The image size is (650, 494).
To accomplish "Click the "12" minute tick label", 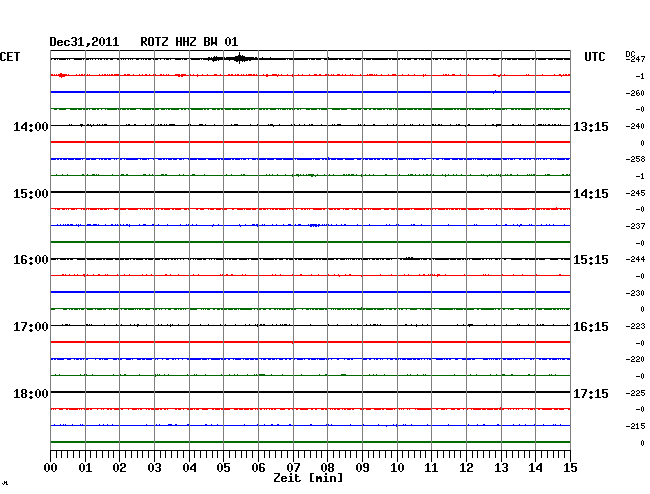I will click(x=466, y=468).
